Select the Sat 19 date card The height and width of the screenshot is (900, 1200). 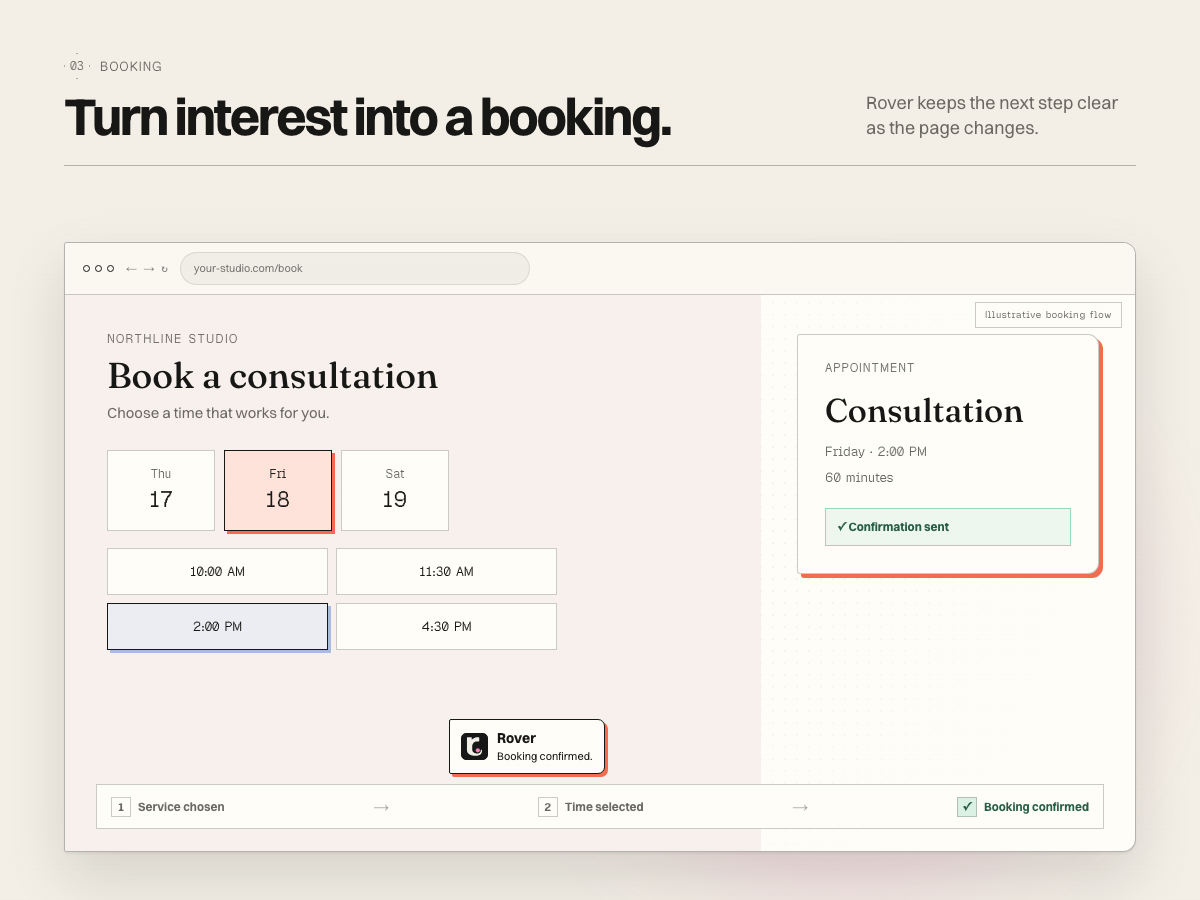395,490
